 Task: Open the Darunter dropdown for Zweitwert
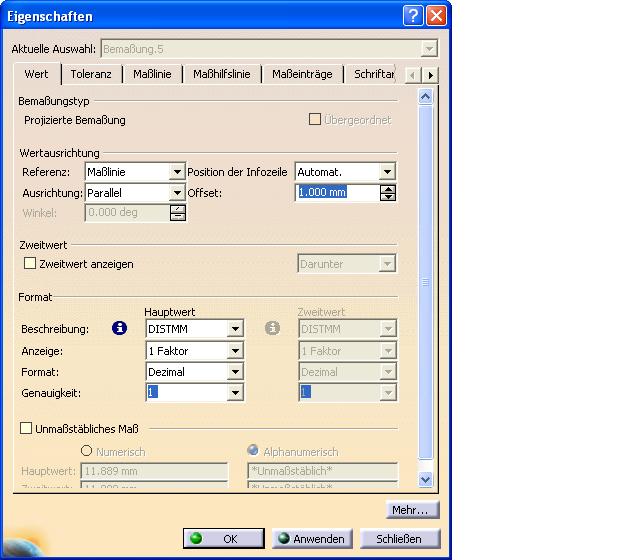pyautogui.click(x=387, y=264)
